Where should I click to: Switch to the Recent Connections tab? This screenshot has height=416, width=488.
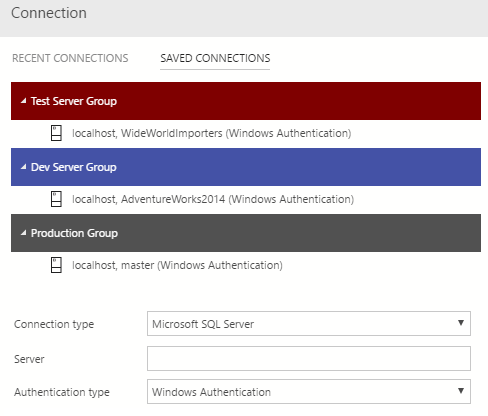click(70, 58)
